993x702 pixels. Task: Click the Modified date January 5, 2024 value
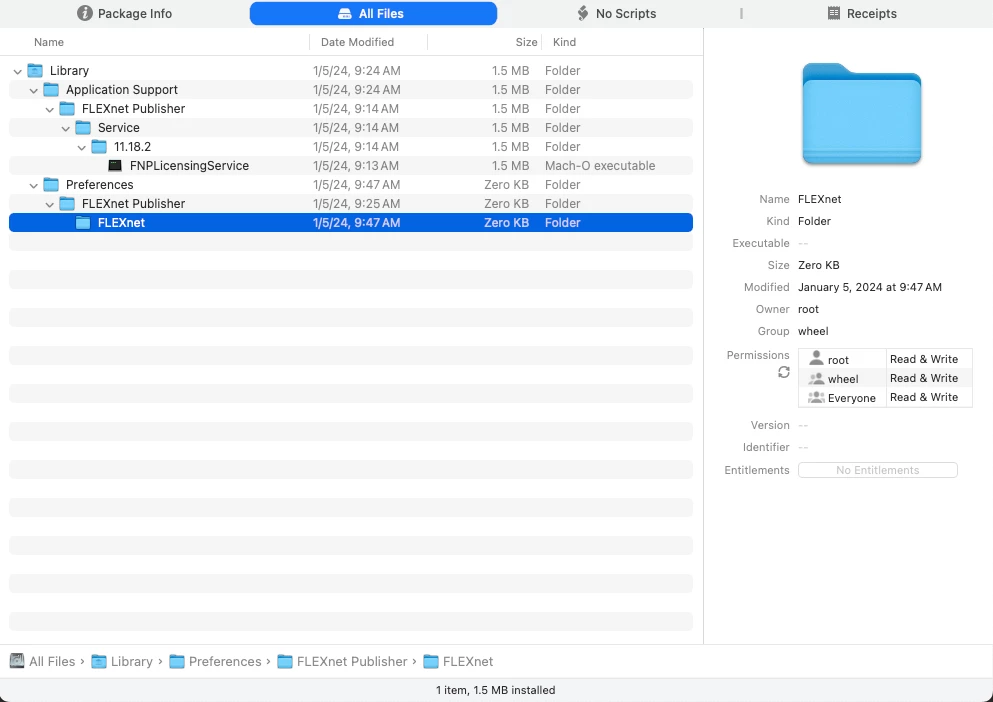(x=870, y=287)
